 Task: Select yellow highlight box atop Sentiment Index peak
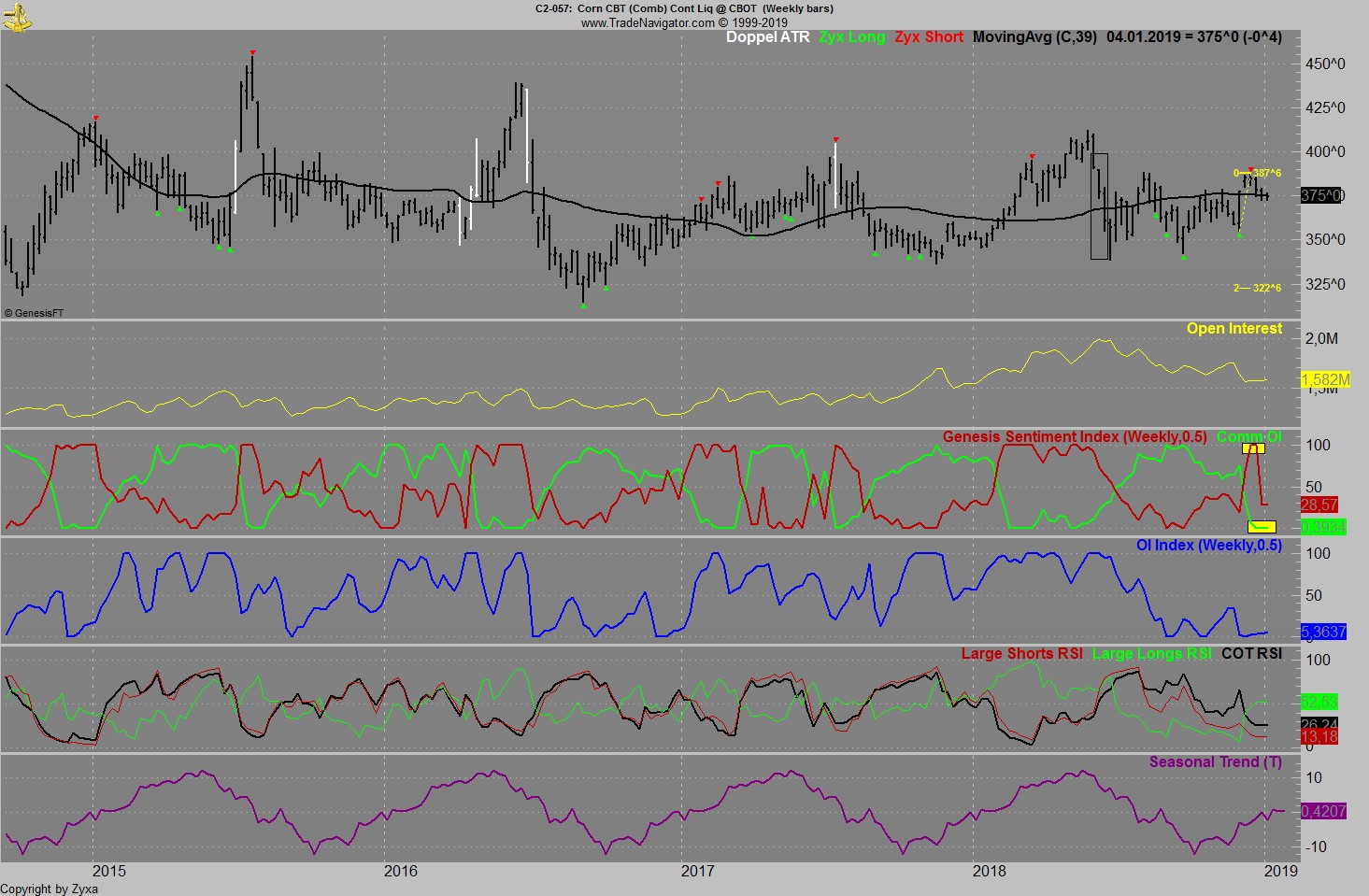[1253, 448]
